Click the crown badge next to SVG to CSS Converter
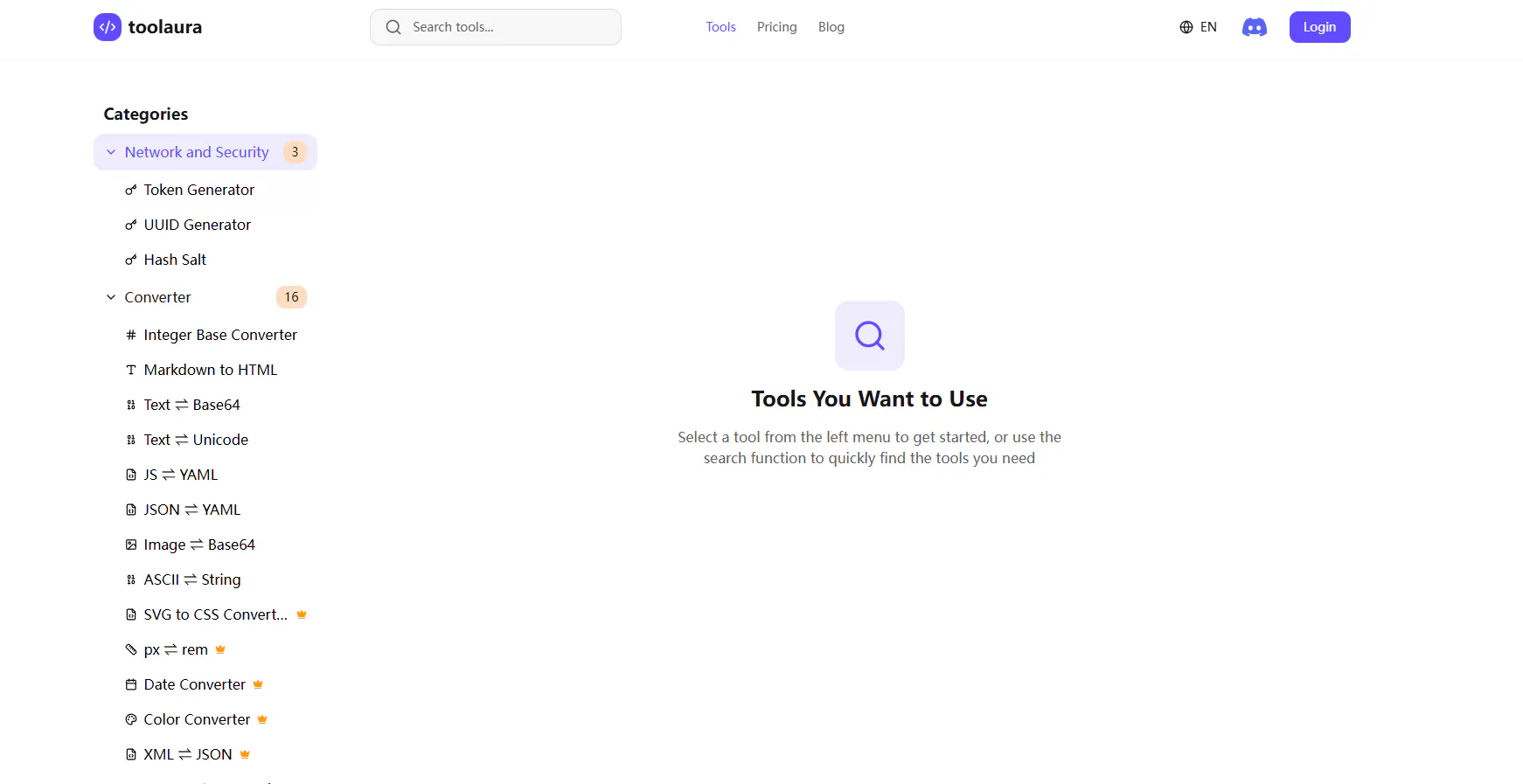This screenshot has width=1523, height=784. 302,614
